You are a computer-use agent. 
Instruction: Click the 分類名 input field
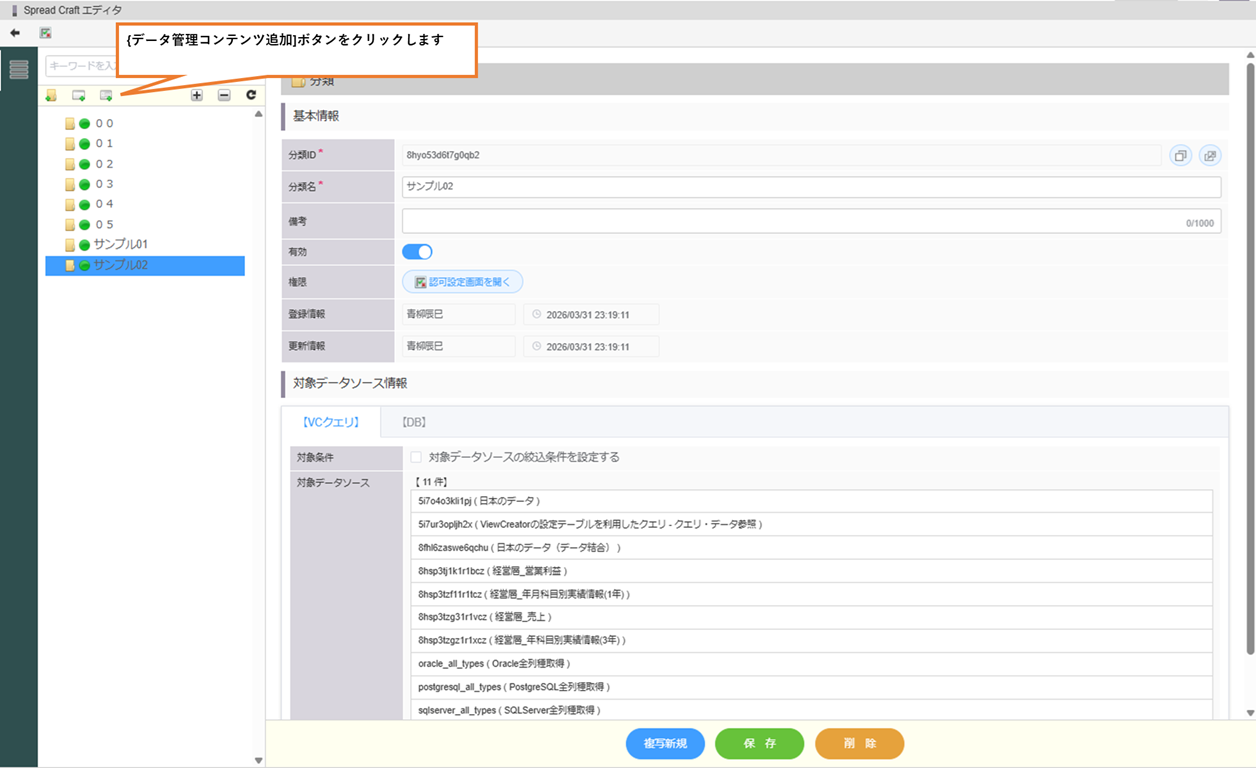click(x=810, y=187)
